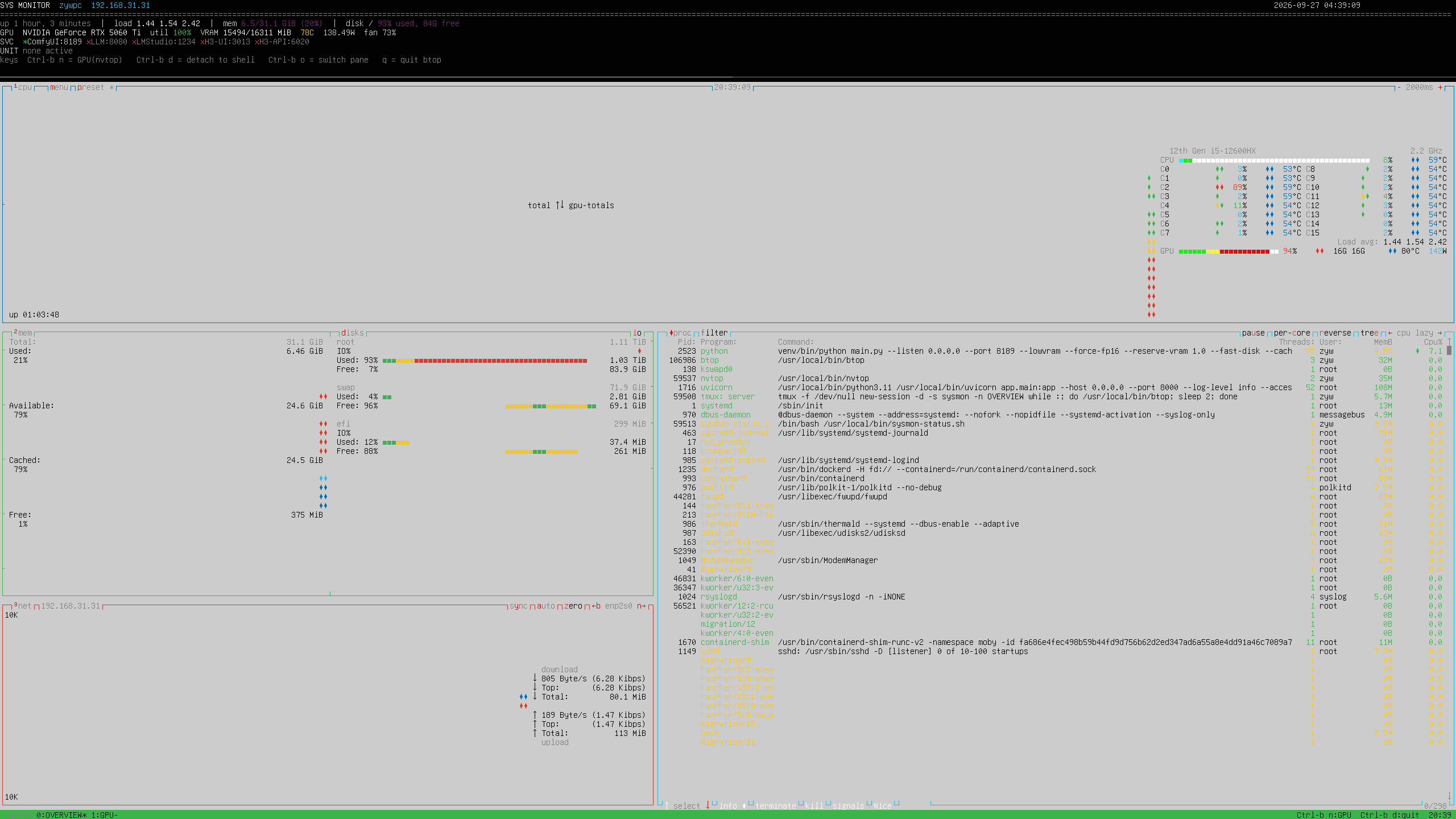The height and width of the screenshot is (819, 1456).
Task: Select the nvtop process row
Action: point(1053,378)
